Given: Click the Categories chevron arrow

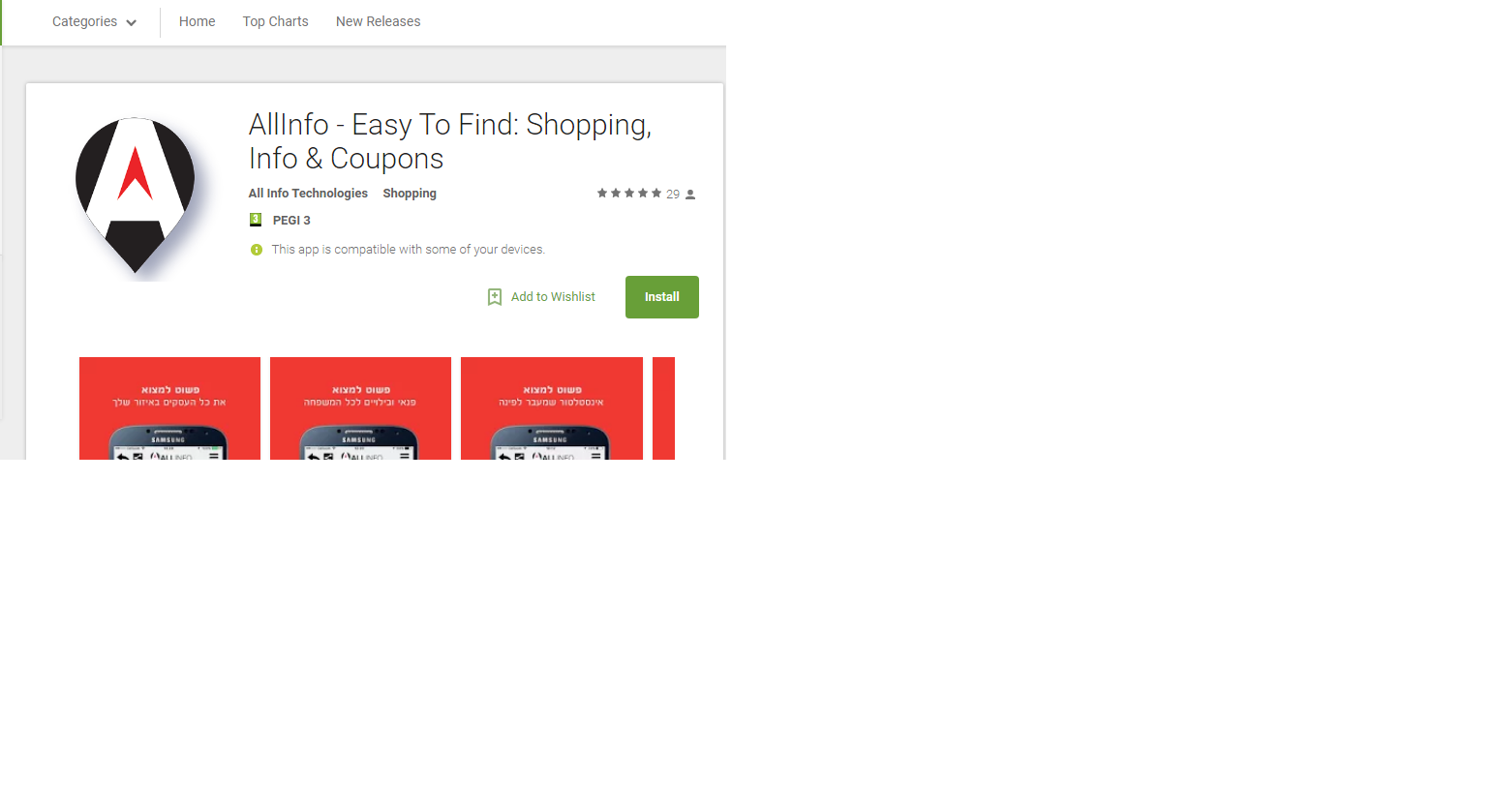Looking at the screenshot, I should coord(132,22).
